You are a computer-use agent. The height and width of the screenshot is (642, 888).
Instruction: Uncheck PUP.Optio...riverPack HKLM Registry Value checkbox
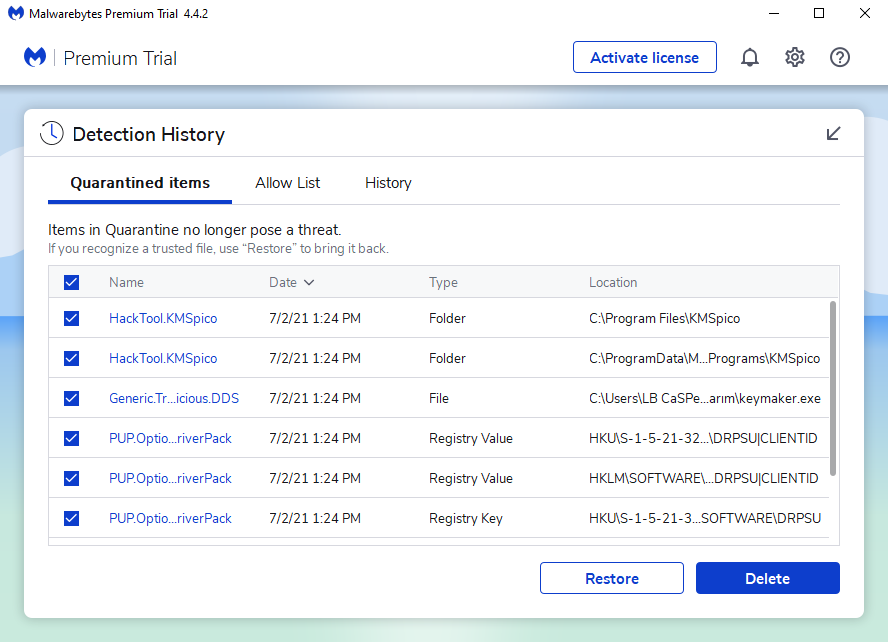pos(71,478)
